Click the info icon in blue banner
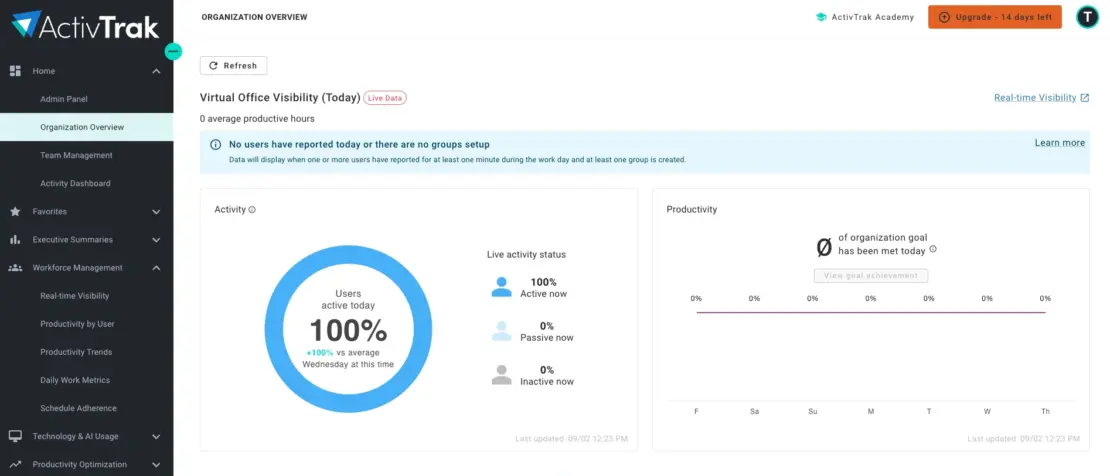This screenshot has width=1110, height=476. 215,144
